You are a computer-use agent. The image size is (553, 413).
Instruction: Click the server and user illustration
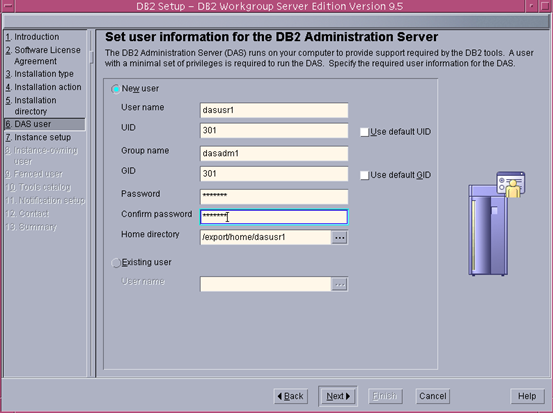click(x=497, y=223)
